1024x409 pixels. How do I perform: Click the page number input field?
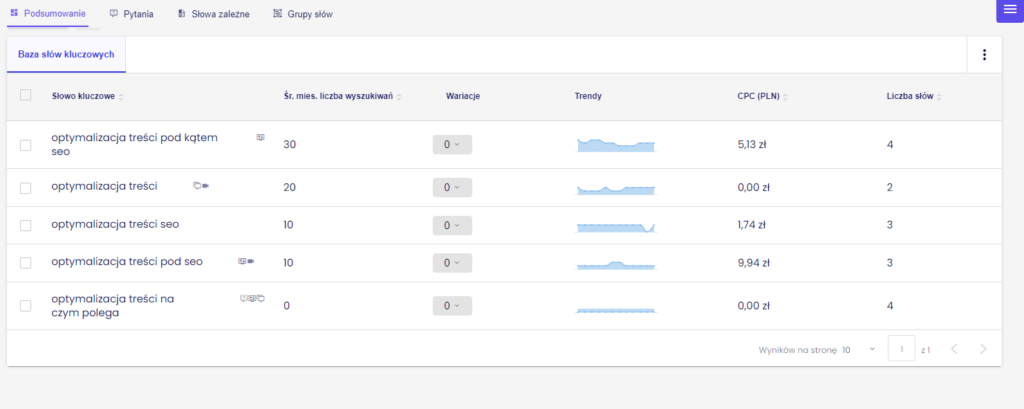coord(901,349)
